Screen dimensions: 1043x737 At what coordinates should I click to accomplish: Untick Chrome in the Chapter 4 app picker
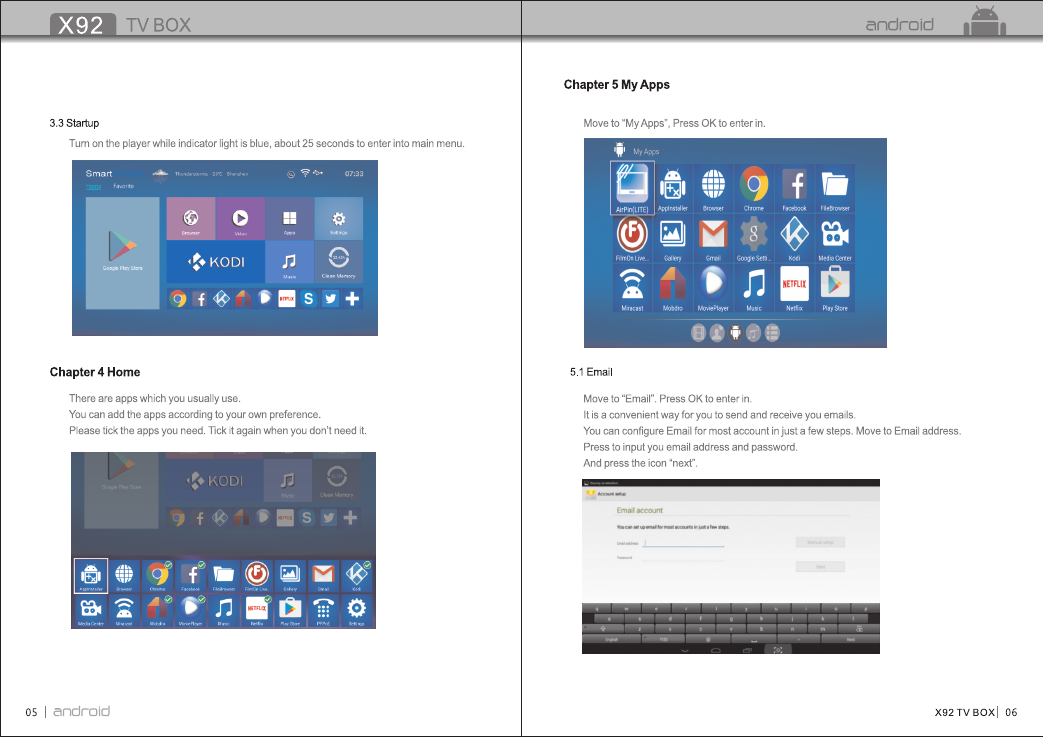tap(158, 576)
